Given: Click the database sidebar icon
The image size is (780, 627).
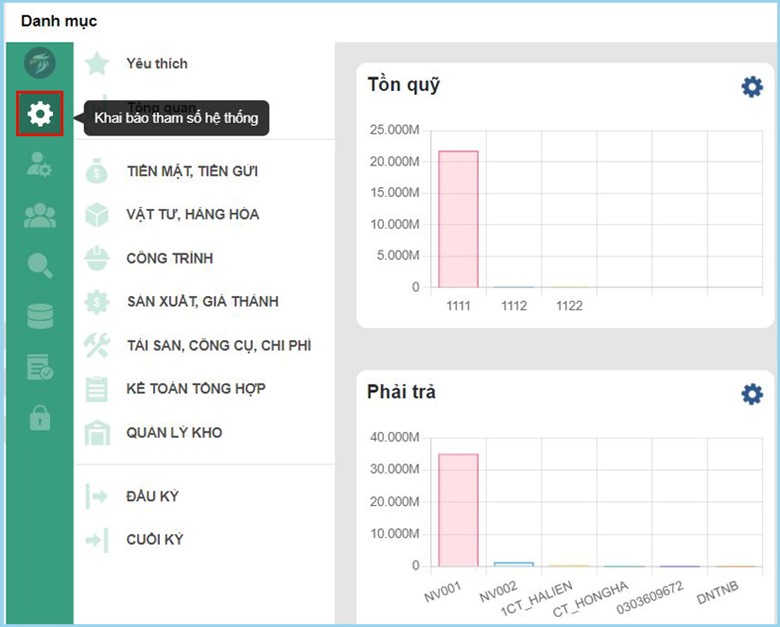Looking at the screenshot, I should tap(40, 316).
